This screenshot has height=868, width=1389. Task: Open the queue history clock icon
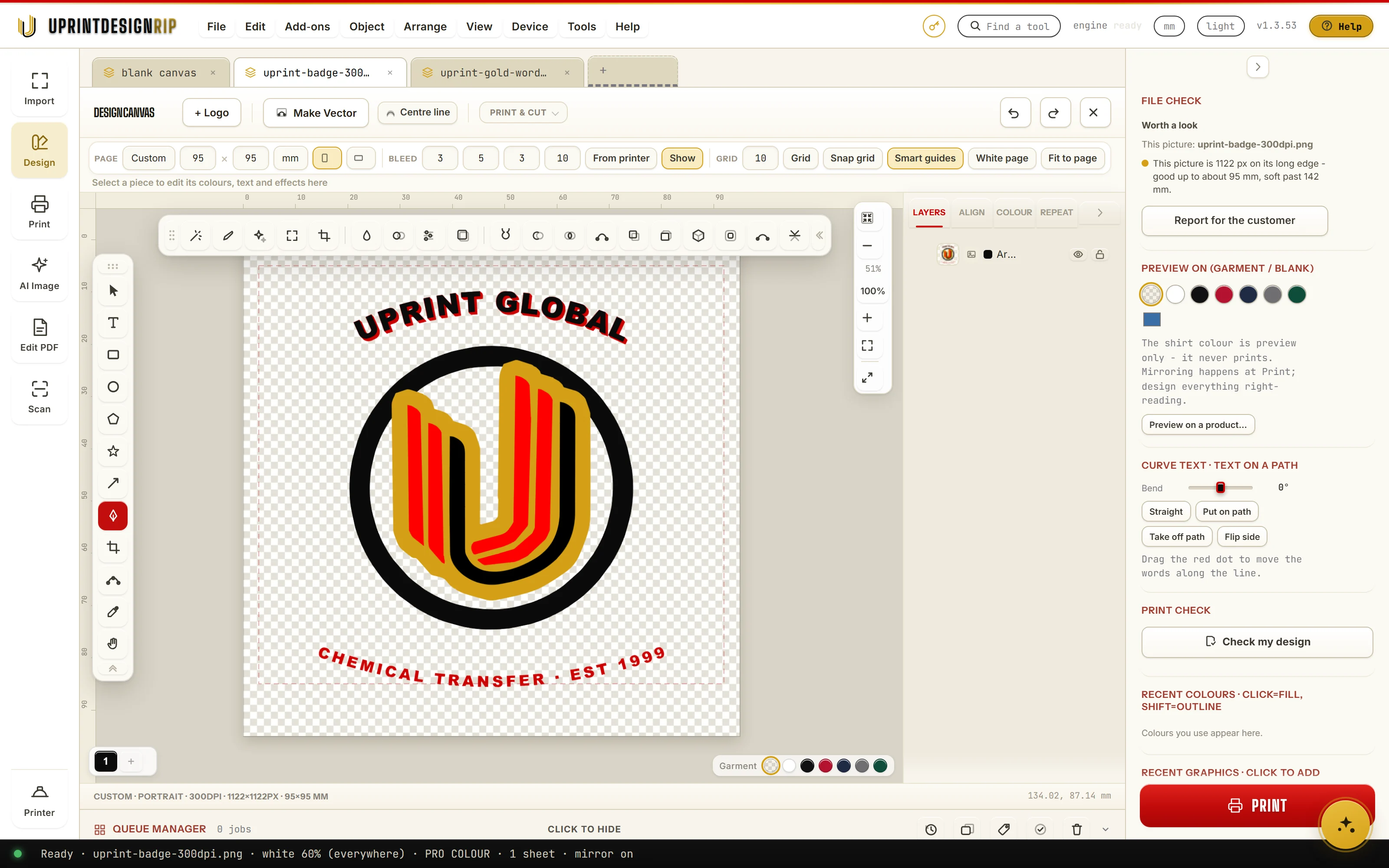931,829
